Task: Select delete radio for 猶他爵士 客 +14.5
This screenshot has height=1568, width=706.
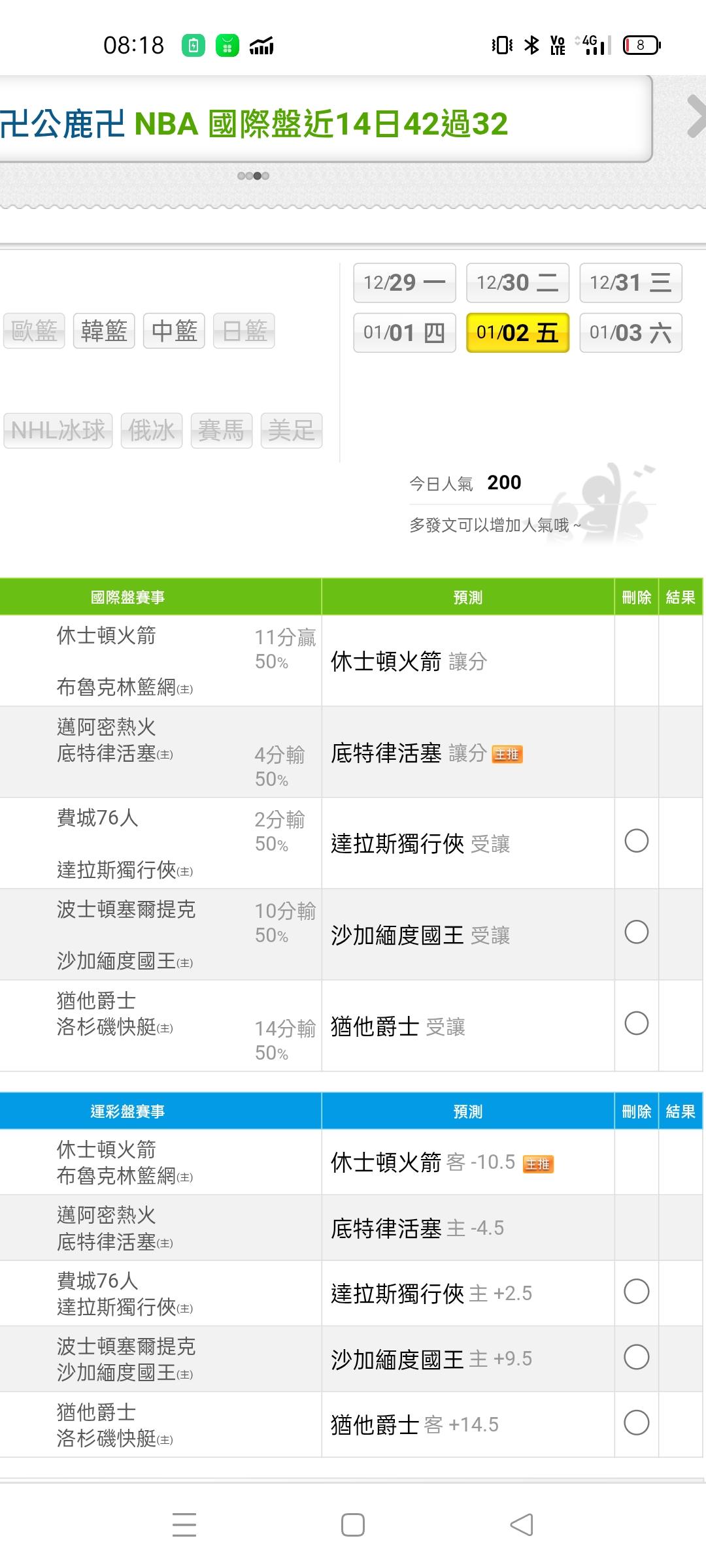Action: point(637,1422)
